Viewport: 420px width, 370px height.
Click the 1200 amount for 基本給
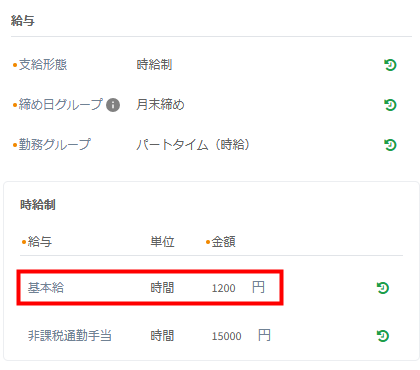[224, 288]
